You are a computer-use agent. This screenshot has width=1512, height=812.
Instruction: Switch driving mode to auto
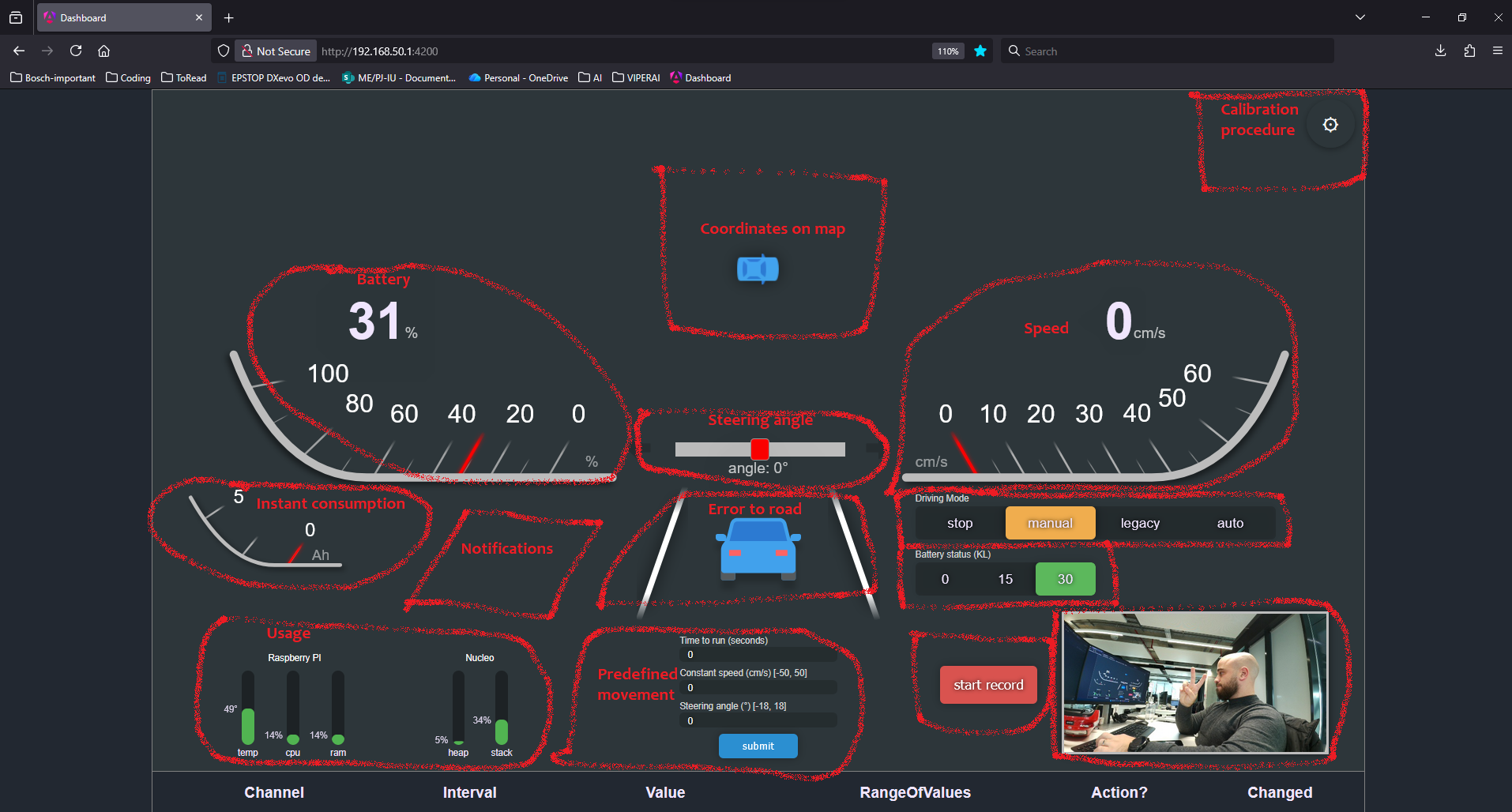click(x=1230, y=523)
